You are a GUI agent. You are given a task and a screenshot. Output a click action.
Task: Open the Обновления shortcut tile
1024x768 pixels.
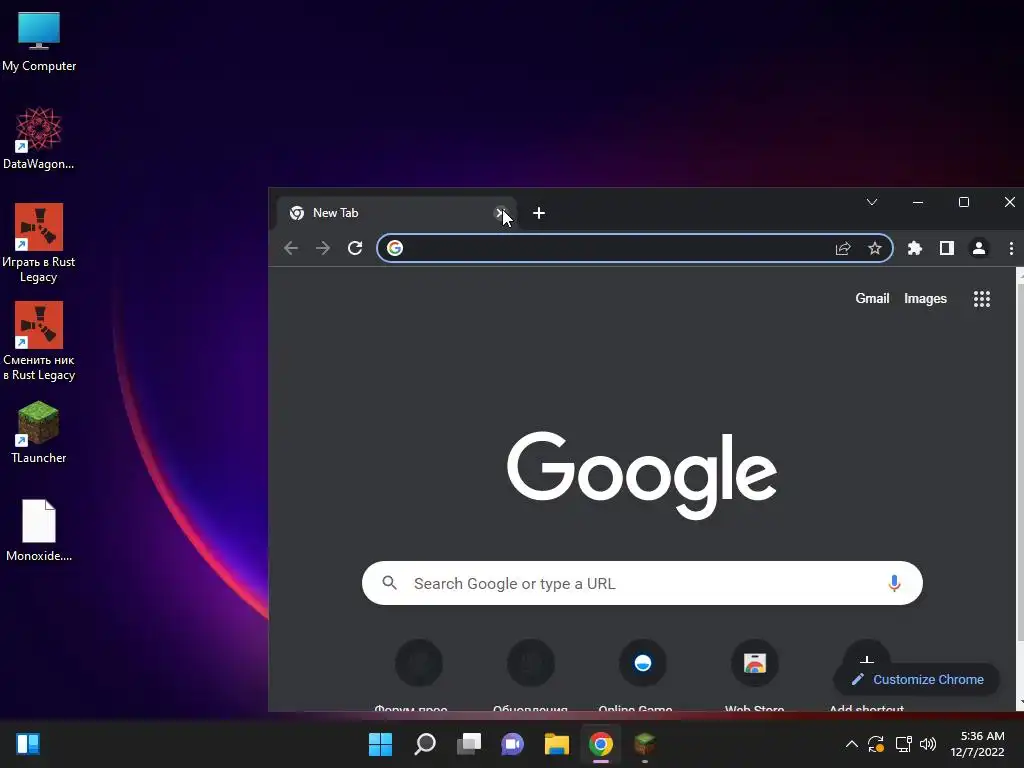[x=531, y=675]
